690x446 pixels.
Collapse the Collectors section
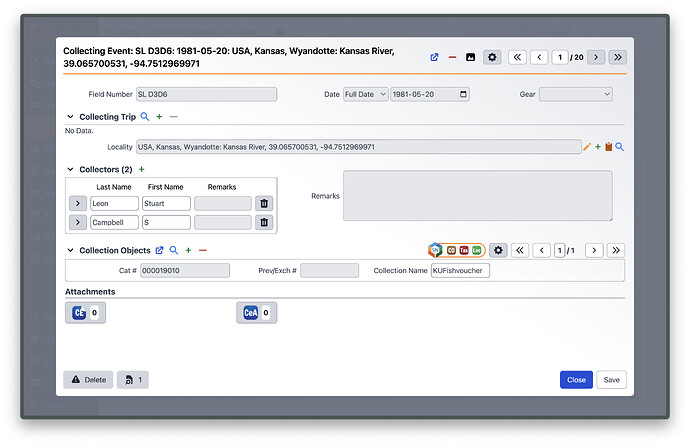coord(70,169)
